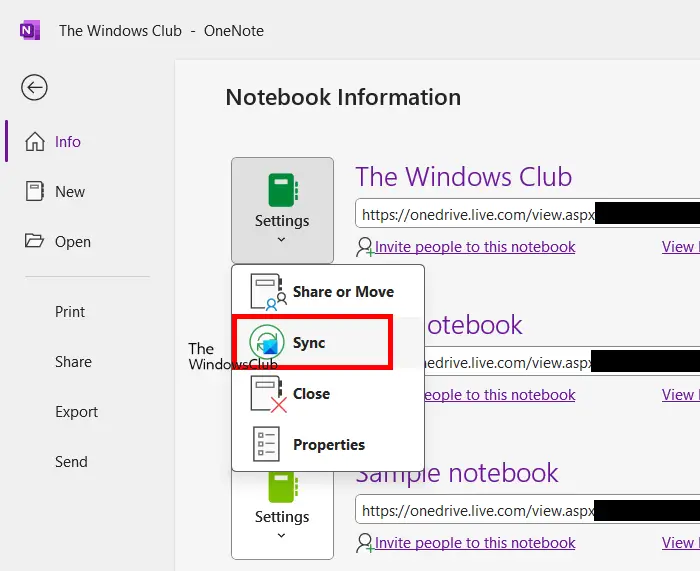This screenshot has height=571, width=700.
Task: Click the Close notebook icon with red X
Action: [x=268, y=394]
